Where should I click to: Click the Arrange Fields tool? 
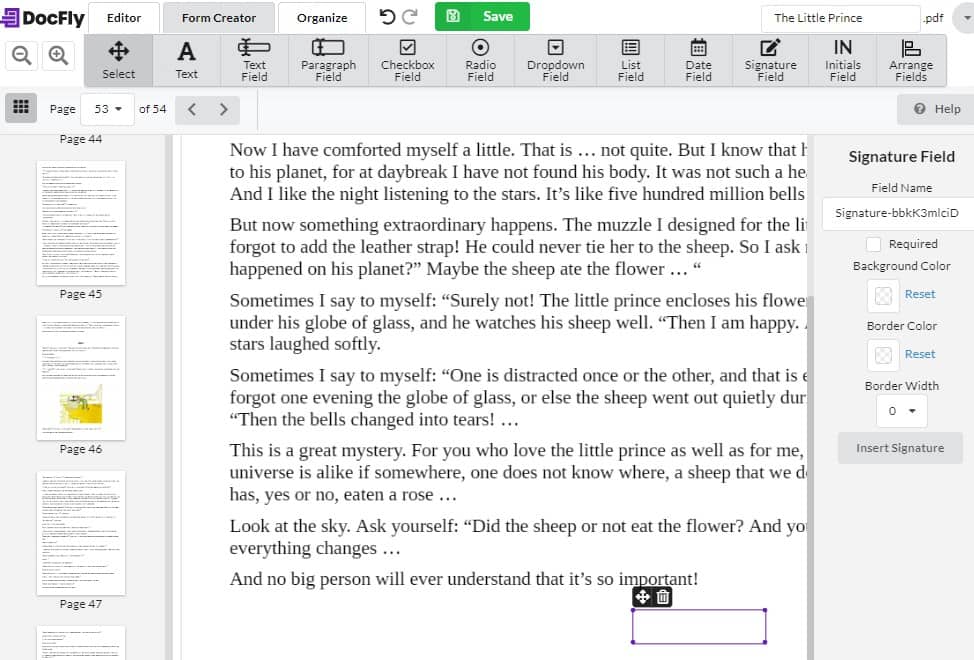coord(911,60)
